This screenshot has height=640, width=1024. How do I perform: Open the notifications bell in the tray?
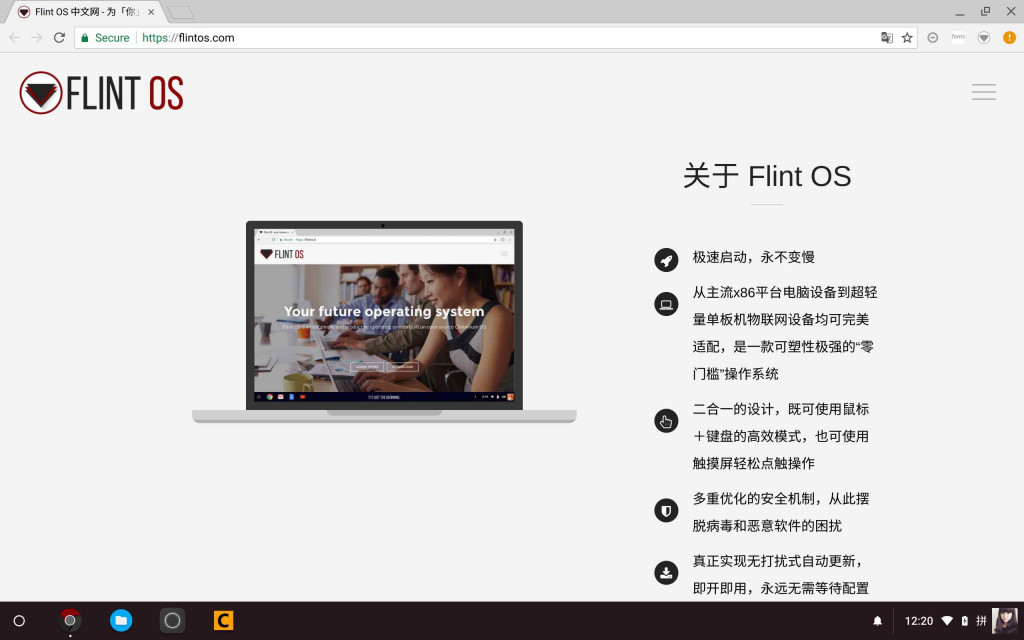[x=878, y=621]
